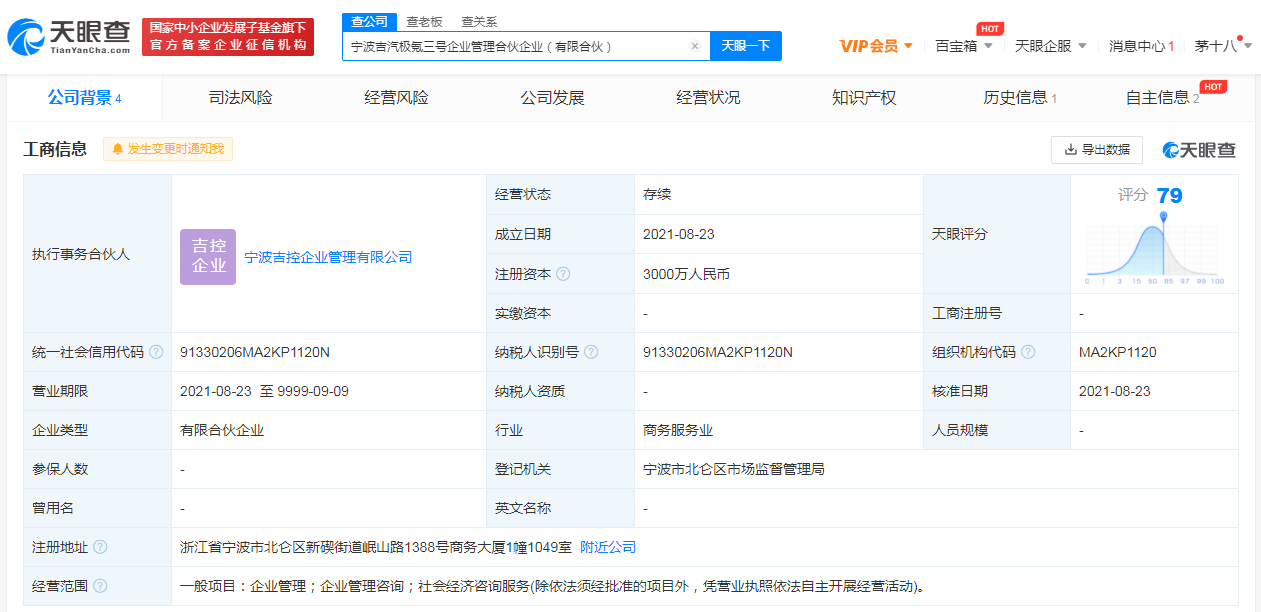Click help icon next to 纳税人识别号
Screen dimensions: 1261x612
coord(591,352)
